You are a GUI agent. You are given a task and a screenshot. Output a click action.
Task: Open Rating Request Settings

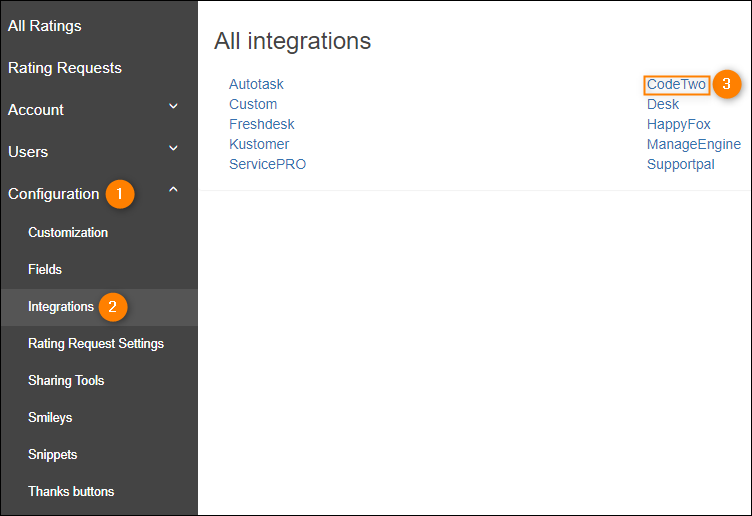pos(96,343)
